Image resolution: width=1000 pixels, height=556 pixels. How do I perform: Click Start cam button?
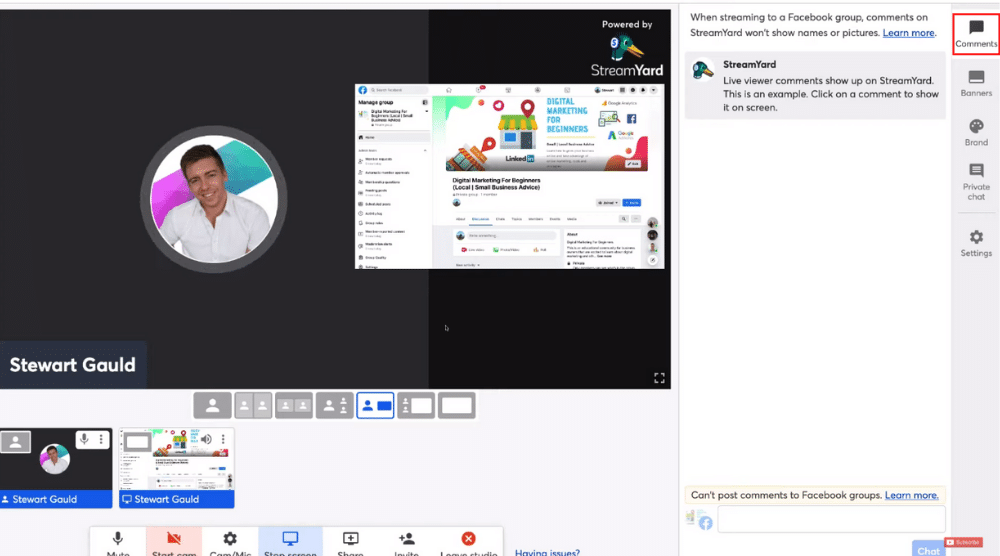click(174, 542)
